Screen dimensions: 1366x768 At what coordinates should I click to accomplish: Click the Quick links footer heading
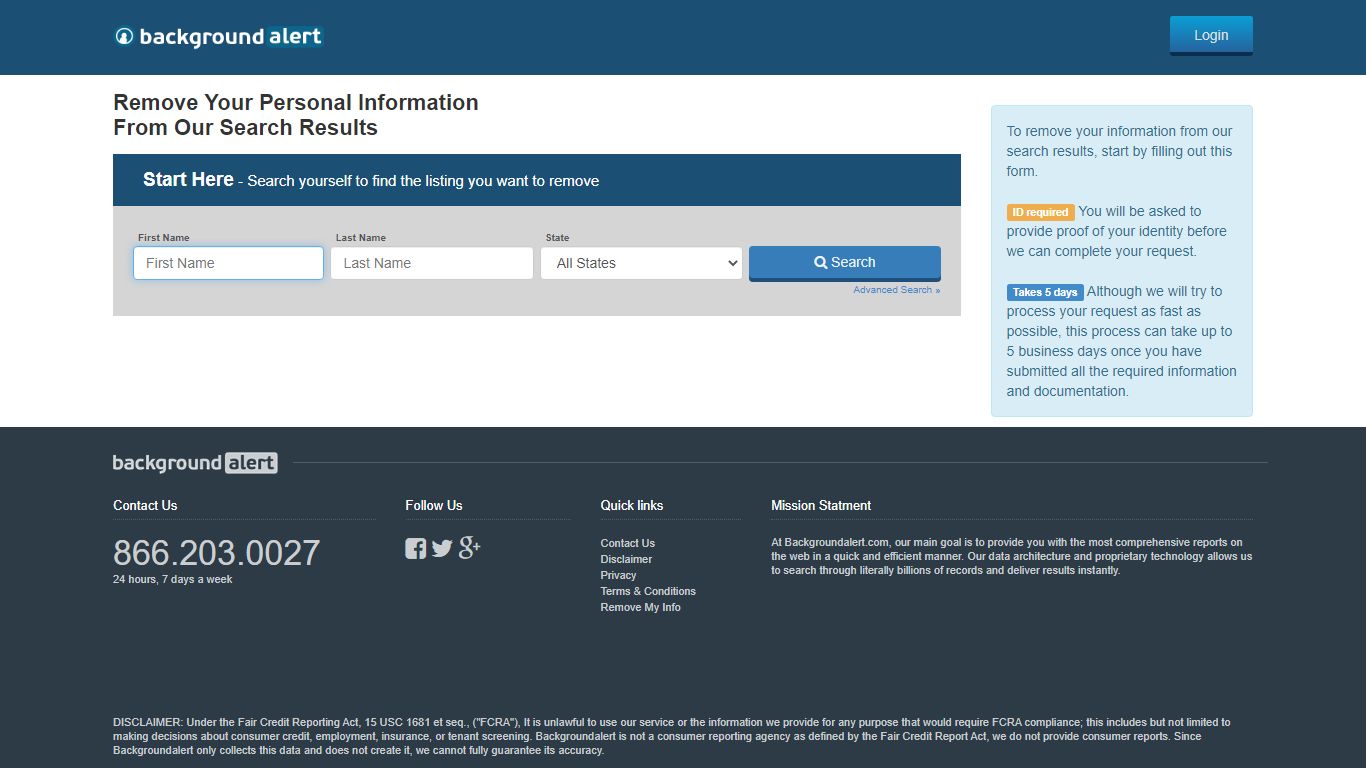(x=632, y=505)
